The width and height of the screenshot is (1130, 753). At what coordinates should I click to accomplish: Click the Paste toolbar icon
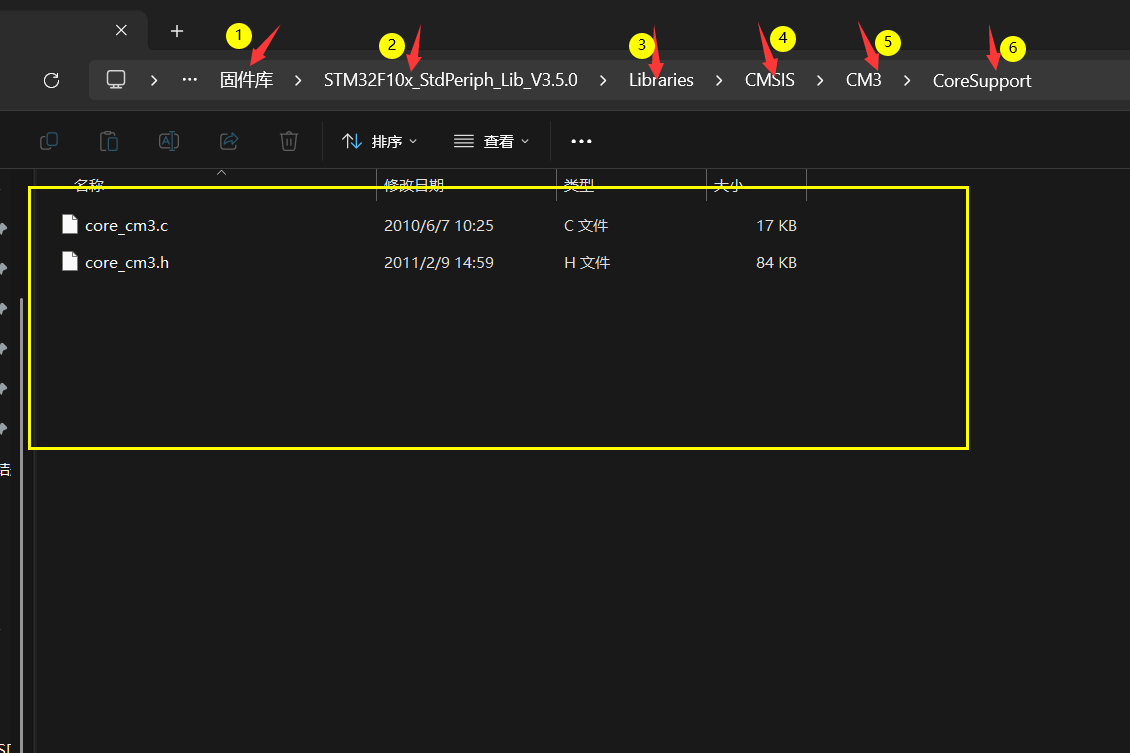(x=109, y=141)
